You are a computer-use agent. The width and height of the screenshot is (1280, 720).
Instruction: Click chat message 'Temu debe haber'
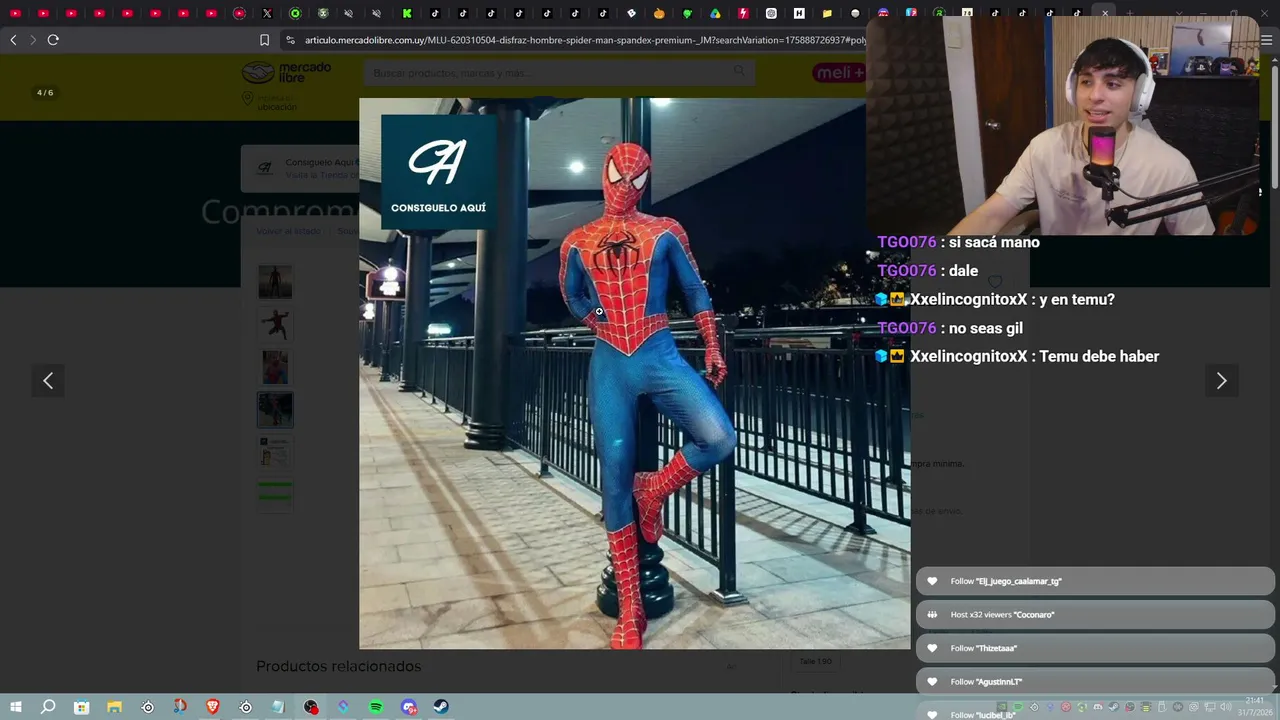(1098, 356)
